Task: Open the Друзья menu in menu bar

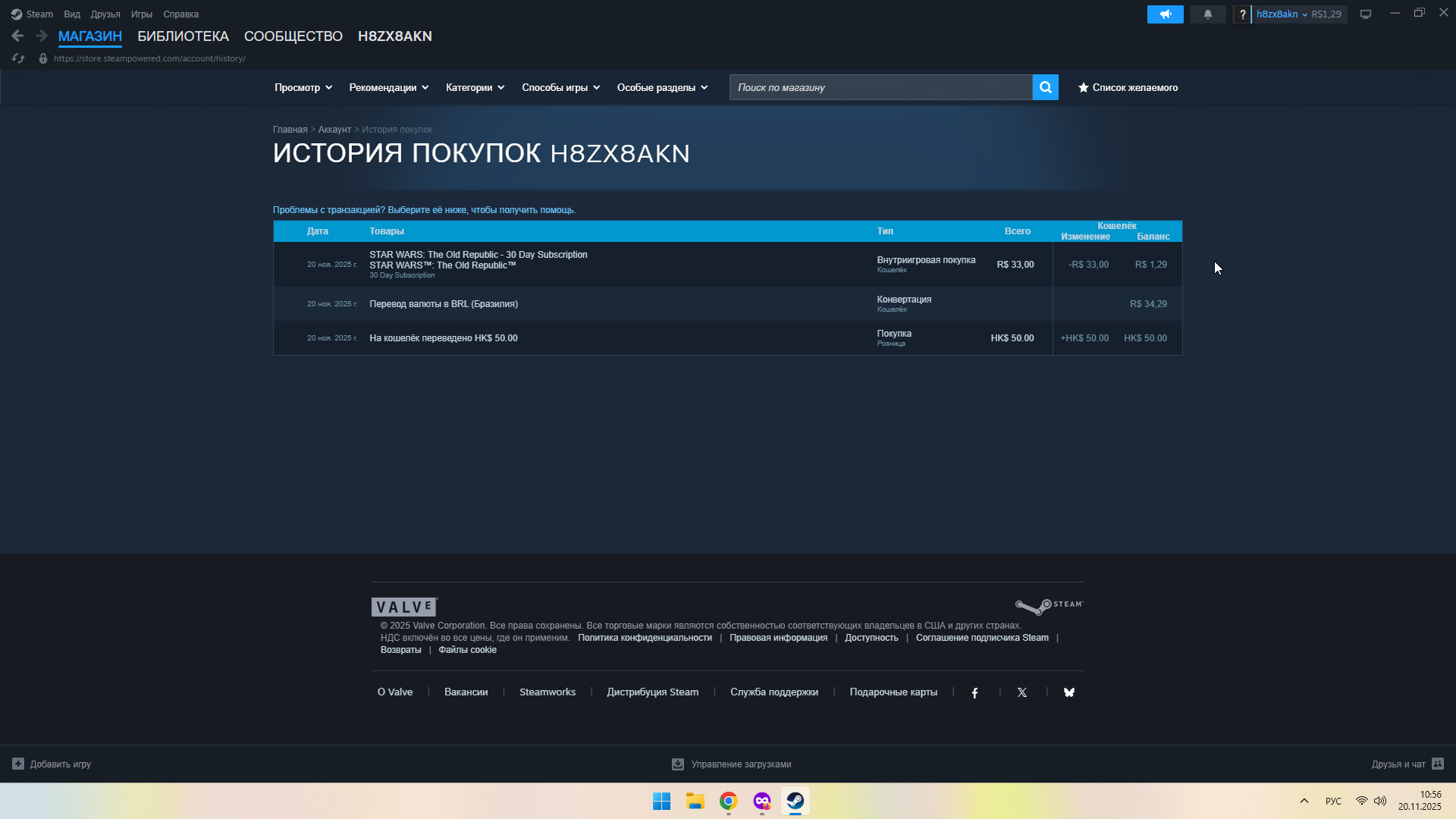Action: (105, 14)
